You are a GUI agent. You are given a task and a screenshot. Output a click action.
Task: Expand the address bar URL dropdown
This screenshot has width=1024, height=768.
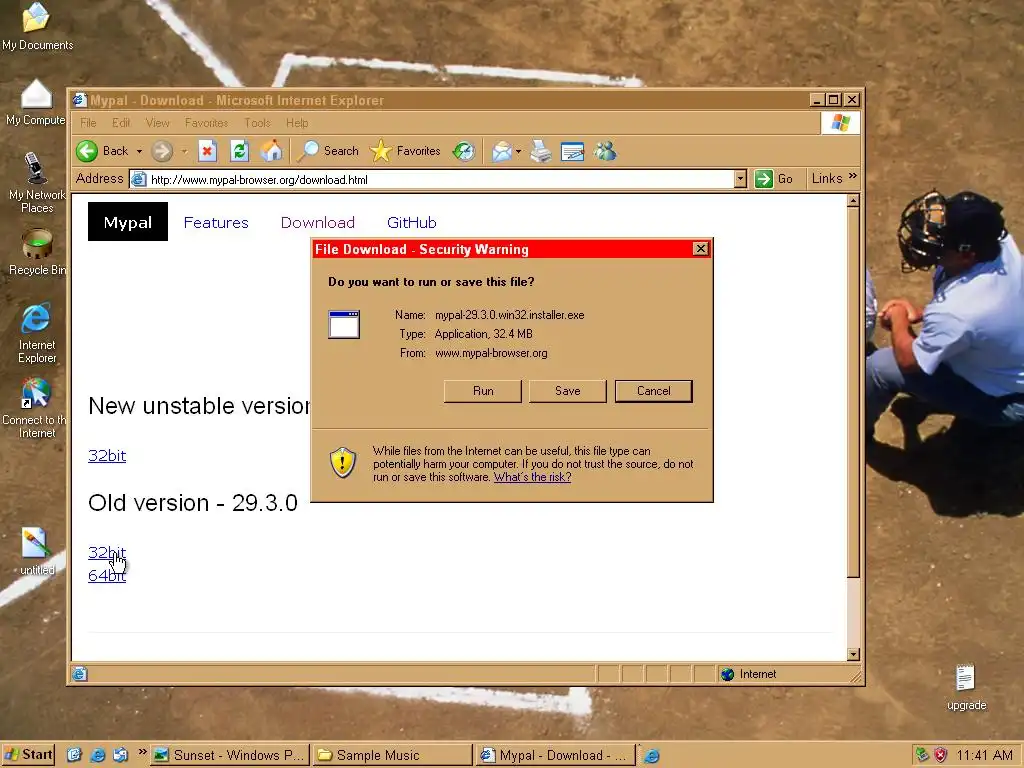pos(740,179)
